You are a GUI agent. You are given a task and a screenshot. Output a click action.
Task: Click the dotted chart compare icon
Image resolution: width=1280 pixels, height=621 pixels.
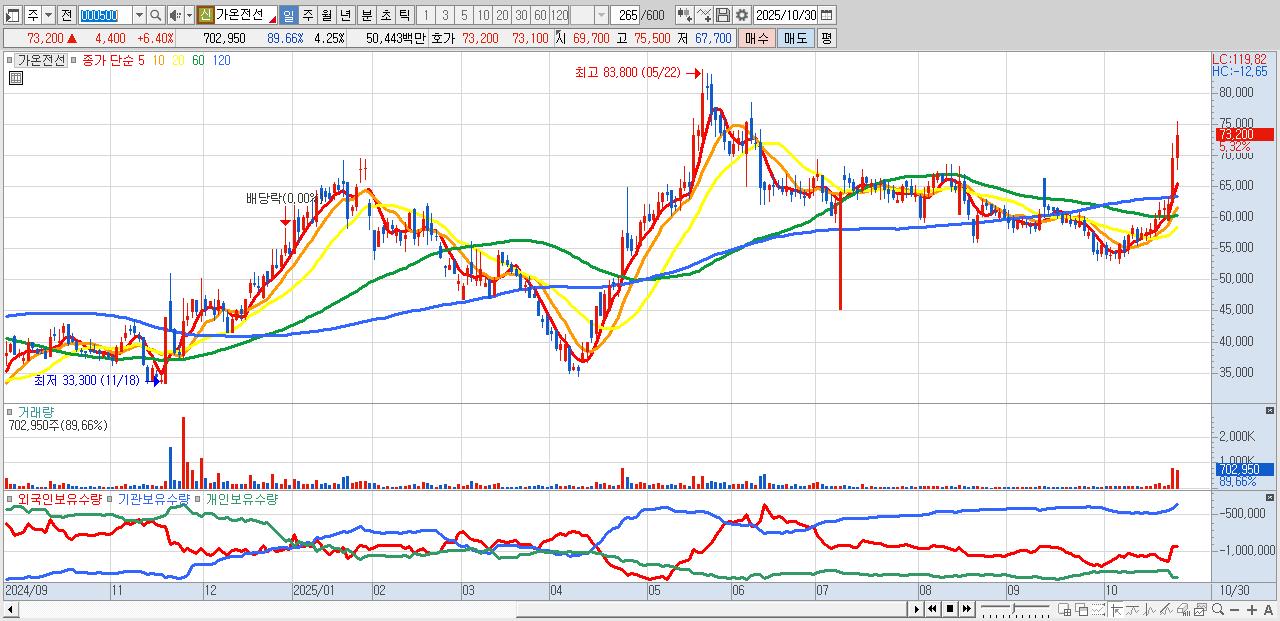click(x=1098, y=609)
